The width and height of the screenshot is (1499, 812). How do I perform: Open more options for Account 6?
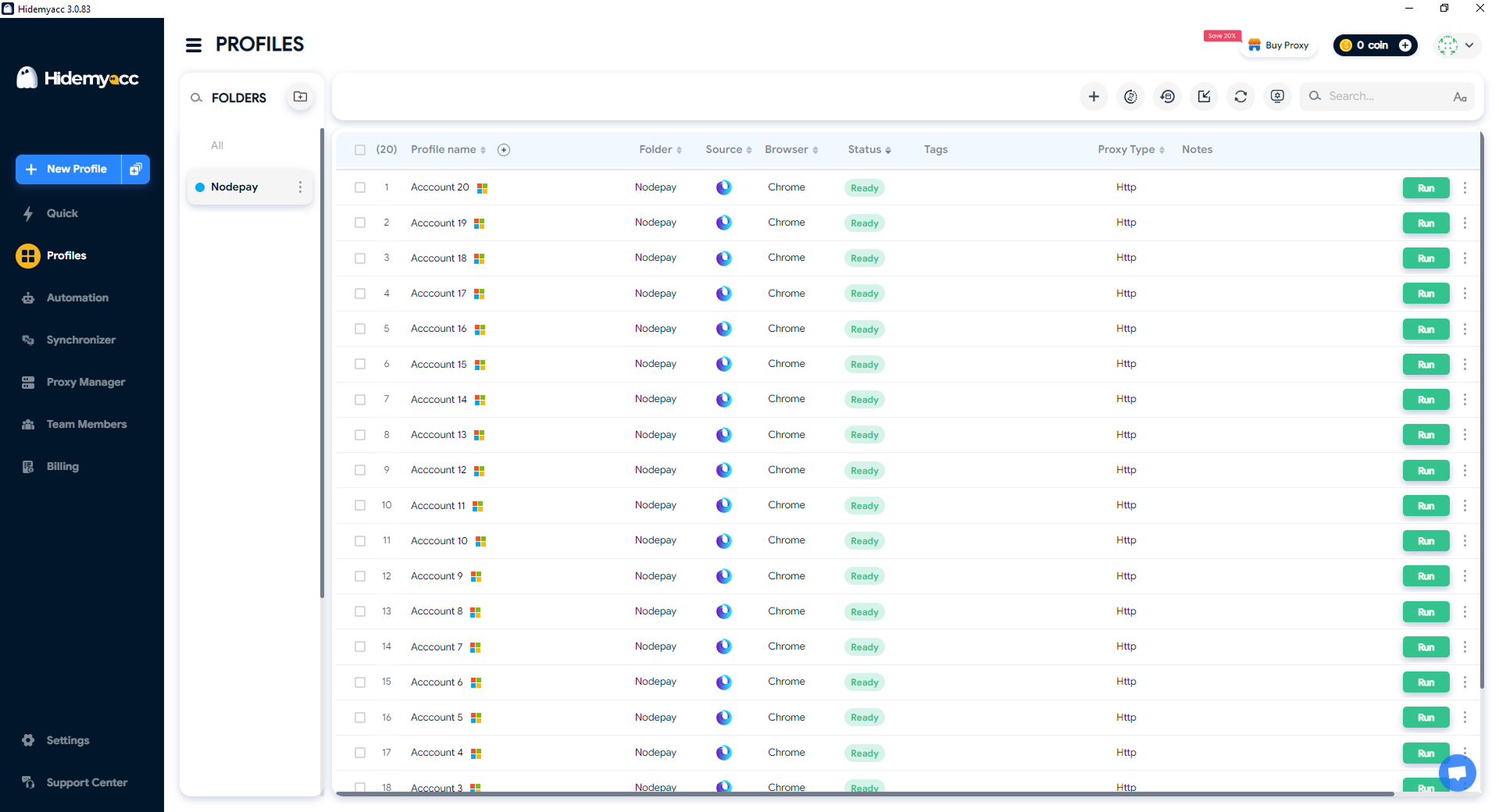1465,682
